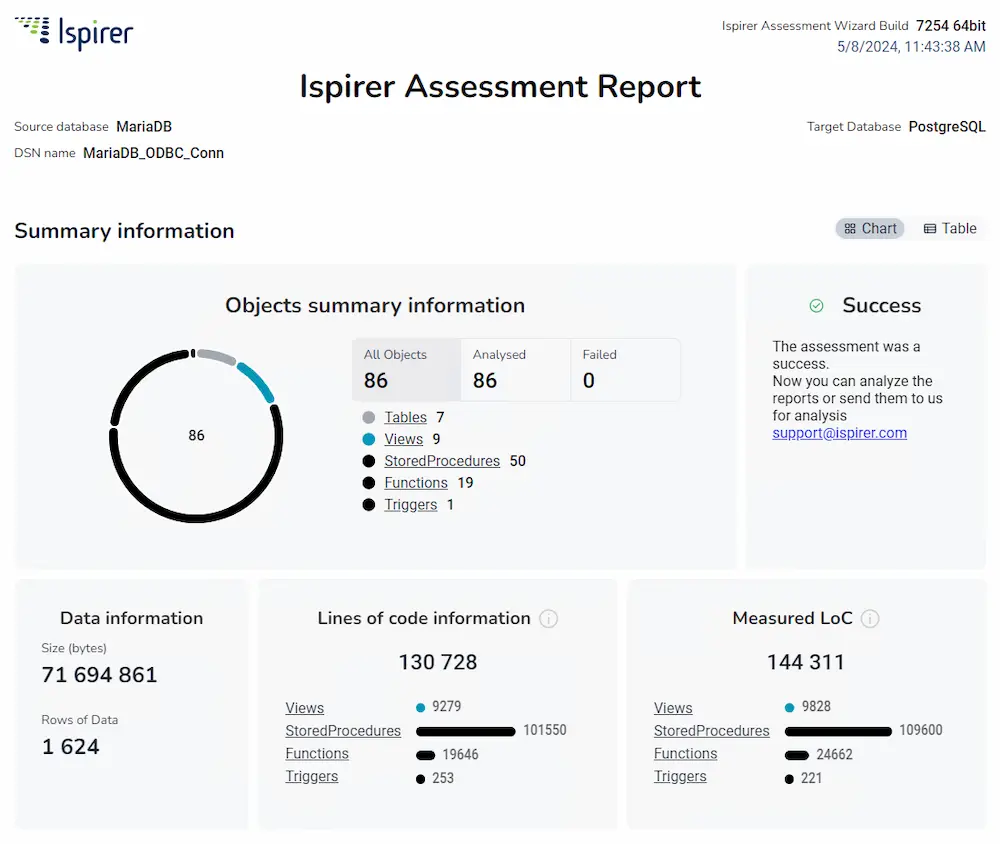
Task: Click the black StoredProcedures legend dot
Action: (369, 461)
